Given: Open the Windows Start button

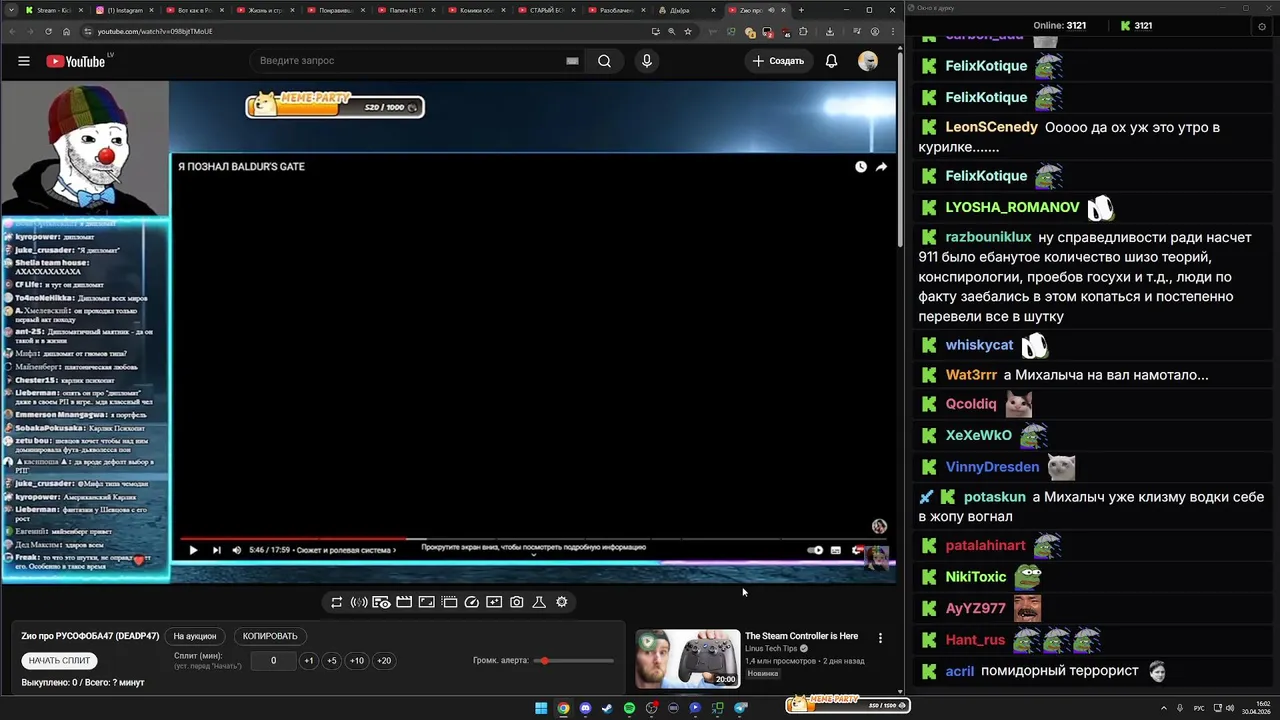Looking at the screenshot, I should pyautogui.click(x=541, y=708).
